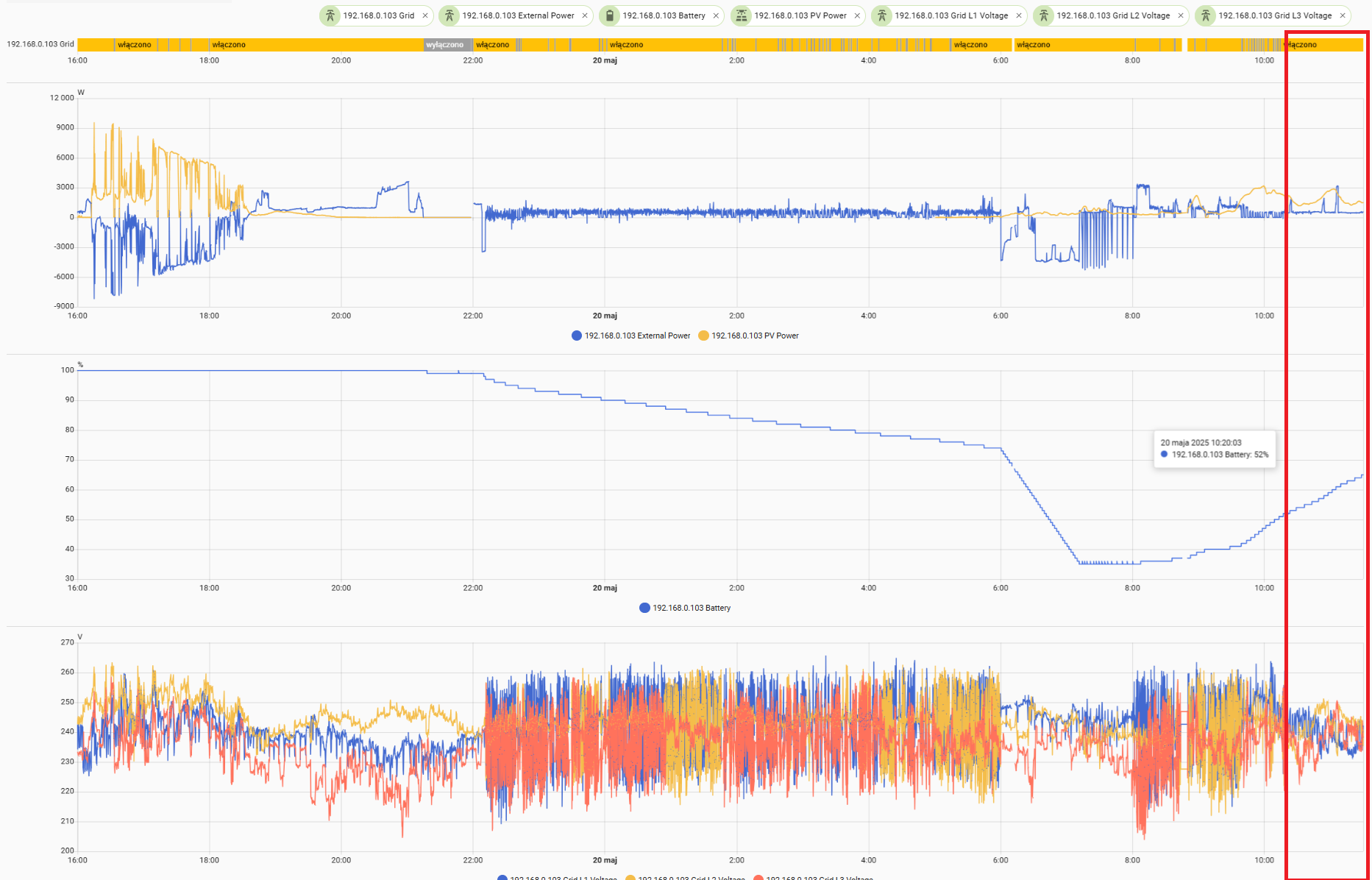The width and height of the screenshot is (1372, 880).
Task: Click the Battery chip icon
Action: (610, 15)
